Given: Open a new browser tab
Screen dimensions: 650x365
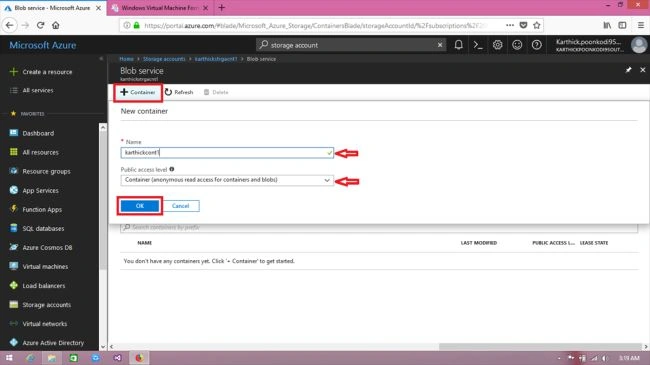Looking at the screenshot, I should (221, 7).
